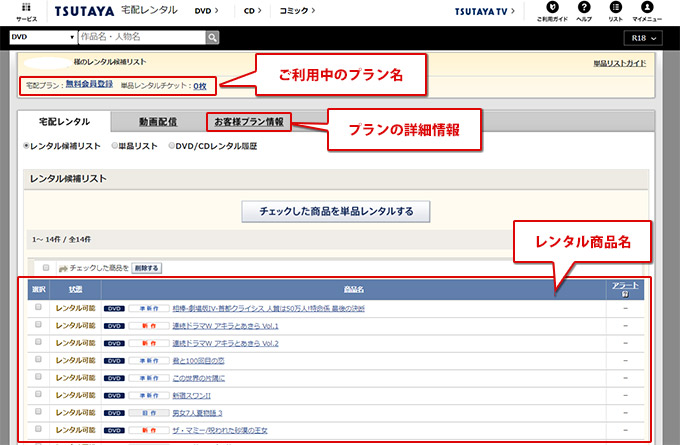Open the お客様プラン情報 tab
This screenshot has width=680, height=445.
pyautogui.click(x=249, y=122)
